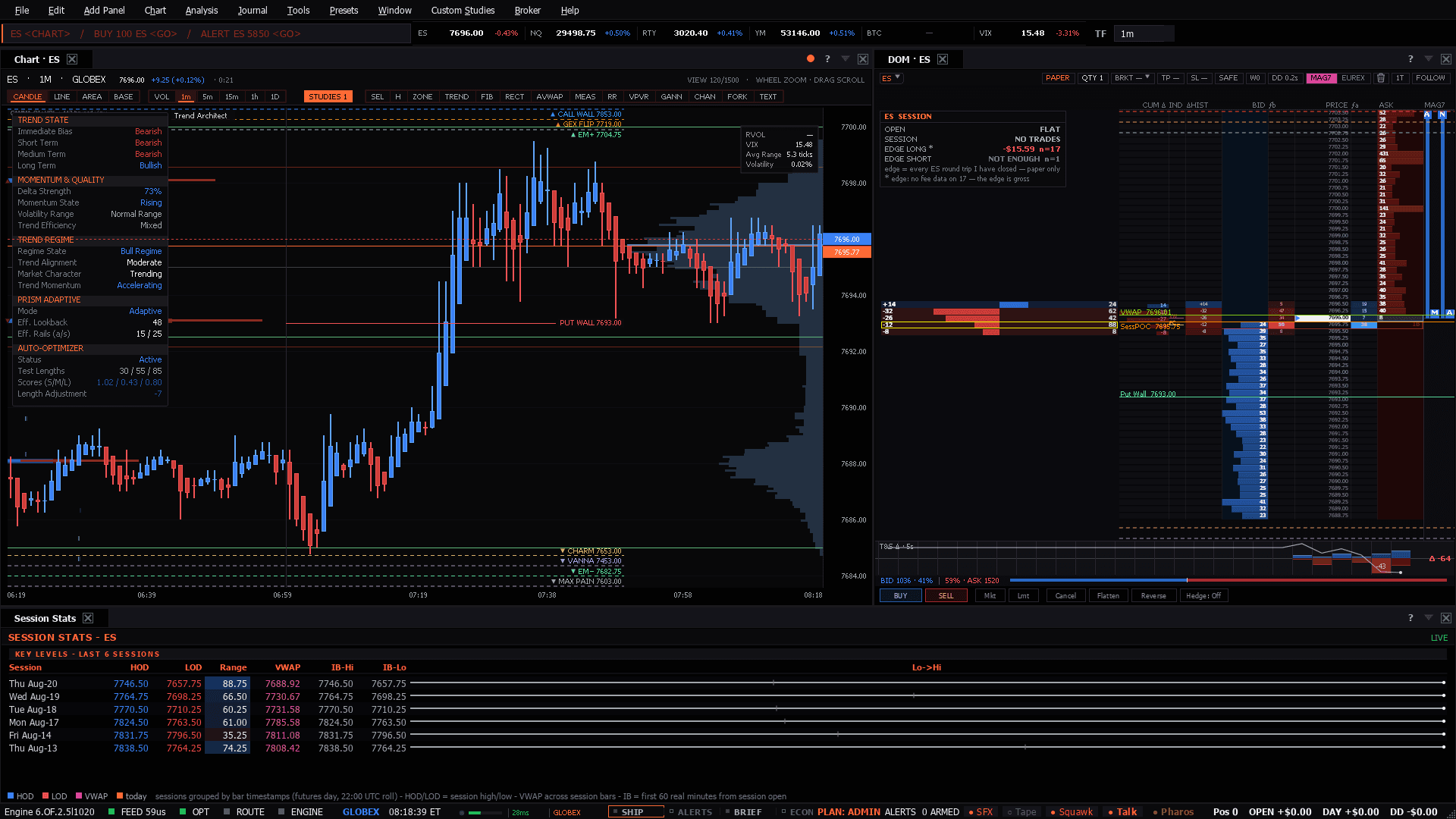Toggle Squawk audio in status bar
Screen dimensions: 1456x819
click(x=1071, y=811)
